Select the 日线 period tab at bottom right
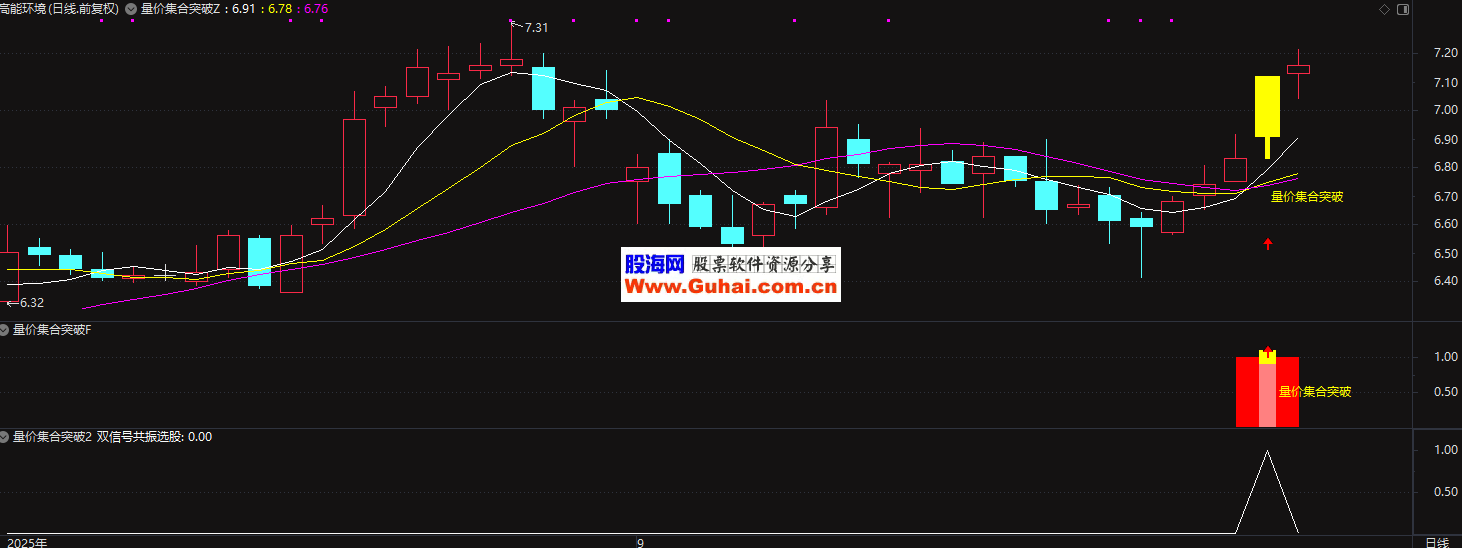The image size is (1462, 548). point(1436,541)
